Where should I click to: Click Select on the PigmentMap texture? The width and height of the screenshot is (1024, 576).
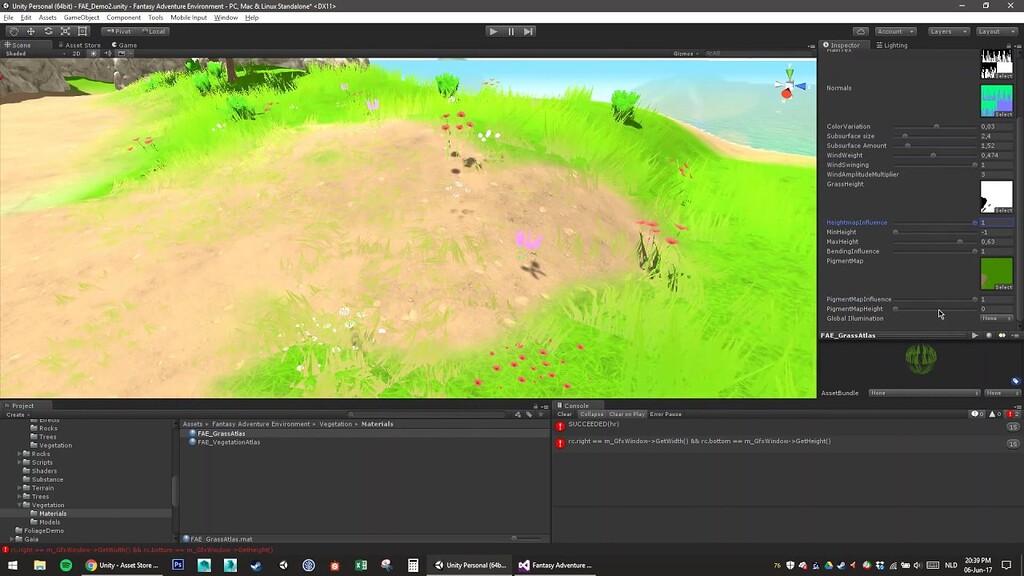1003,287
